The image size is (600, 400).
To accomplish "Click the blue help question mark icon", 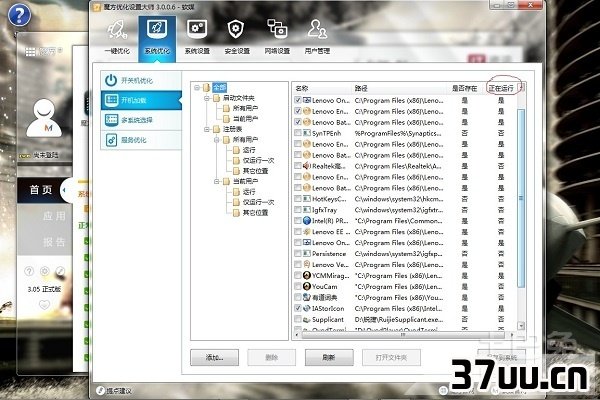I will (x=20, y=16).
